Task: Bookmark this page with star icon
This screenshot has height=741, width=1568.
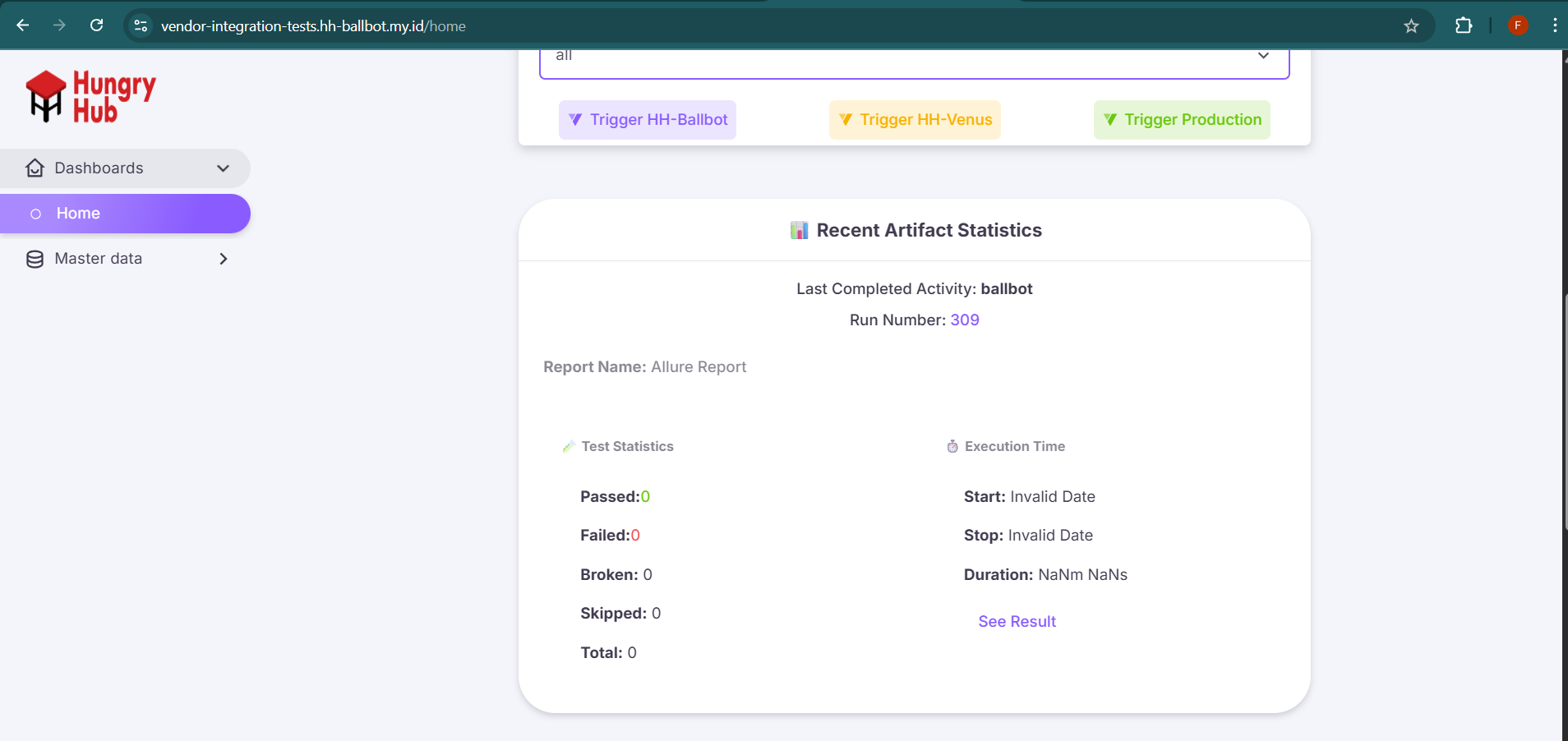Action: click(1411, 26)
